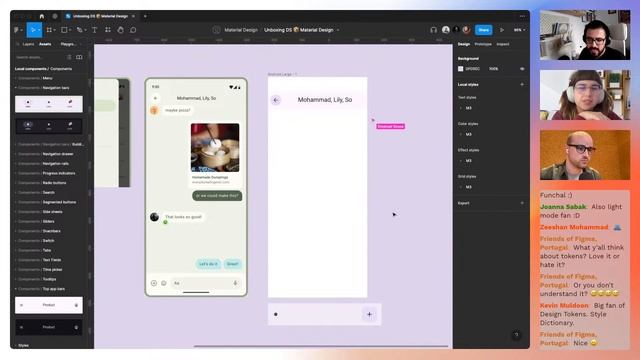Click back arrow in Android Large frame

[x=276, y=100]
